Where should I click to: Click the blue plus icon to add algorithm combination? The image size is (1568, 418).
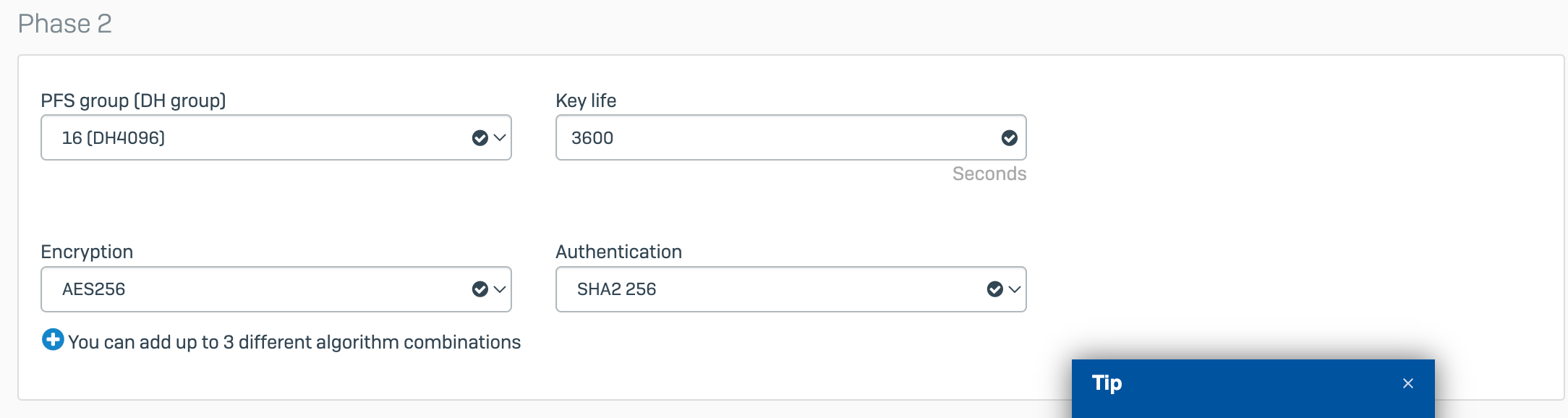pos(53,339)
